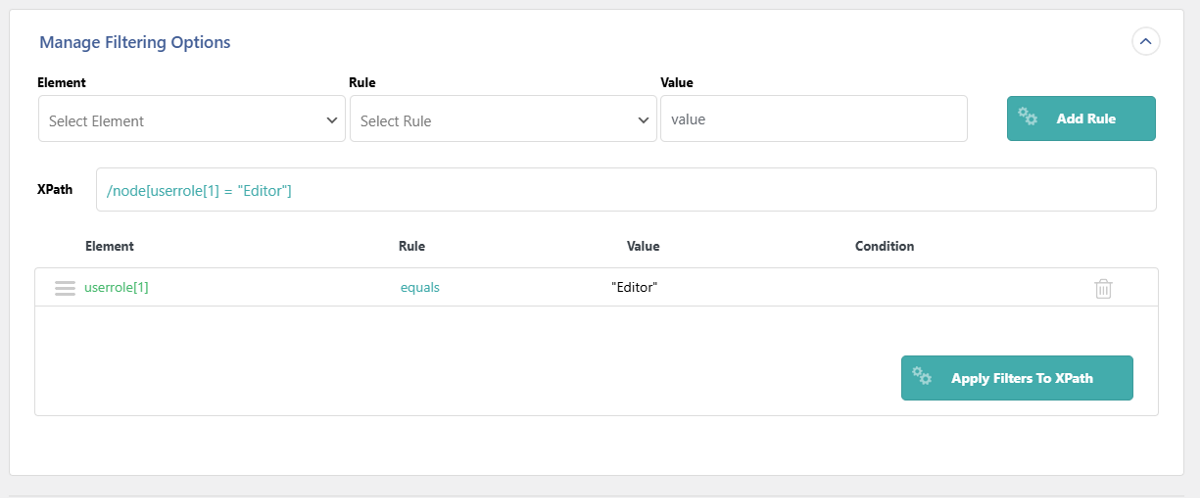
Task: Click the XPath label
Action: pyautogui.click(x=55, y=189)
